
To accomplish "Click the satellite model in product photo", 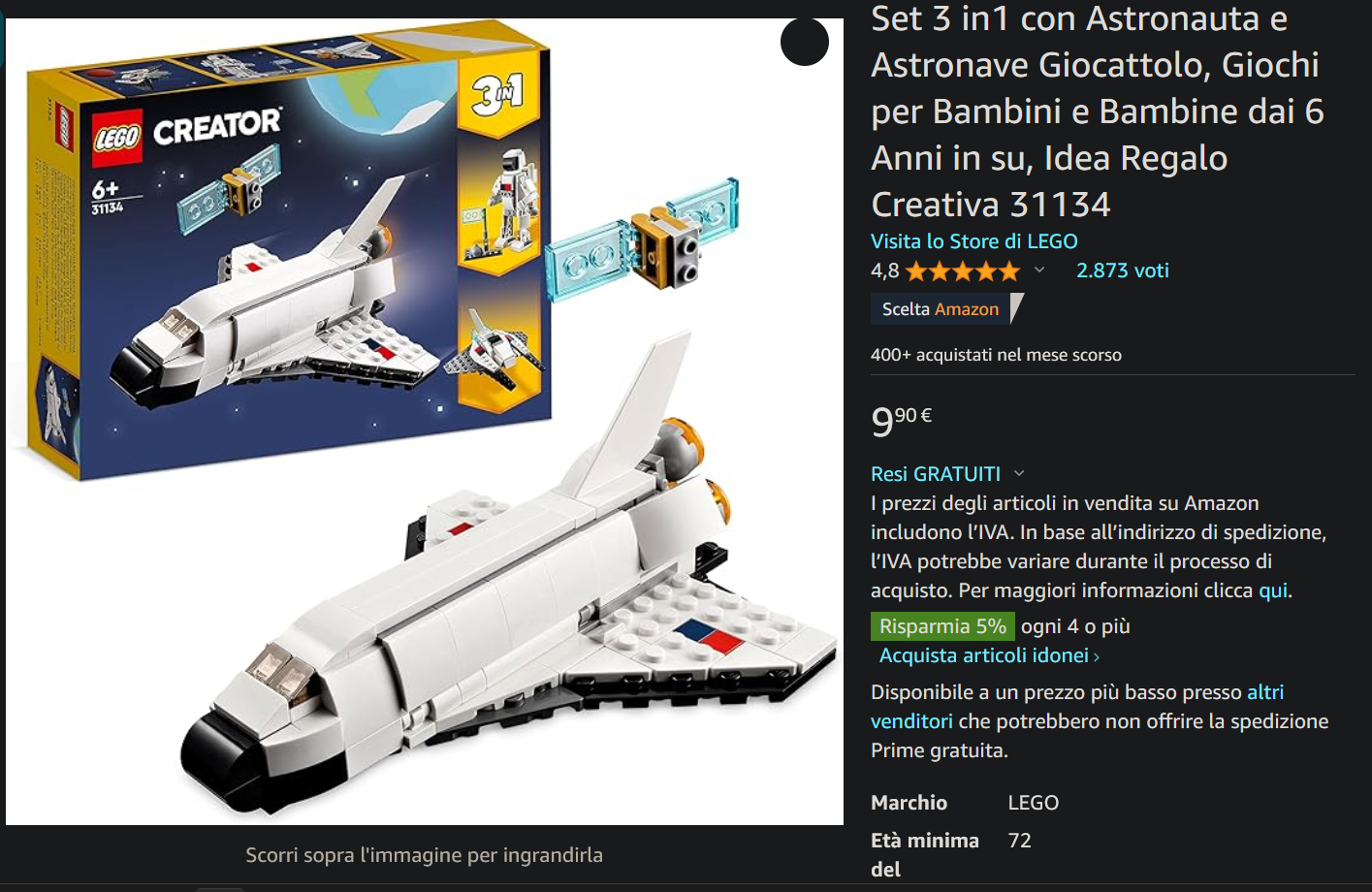I will click(644, 236).
